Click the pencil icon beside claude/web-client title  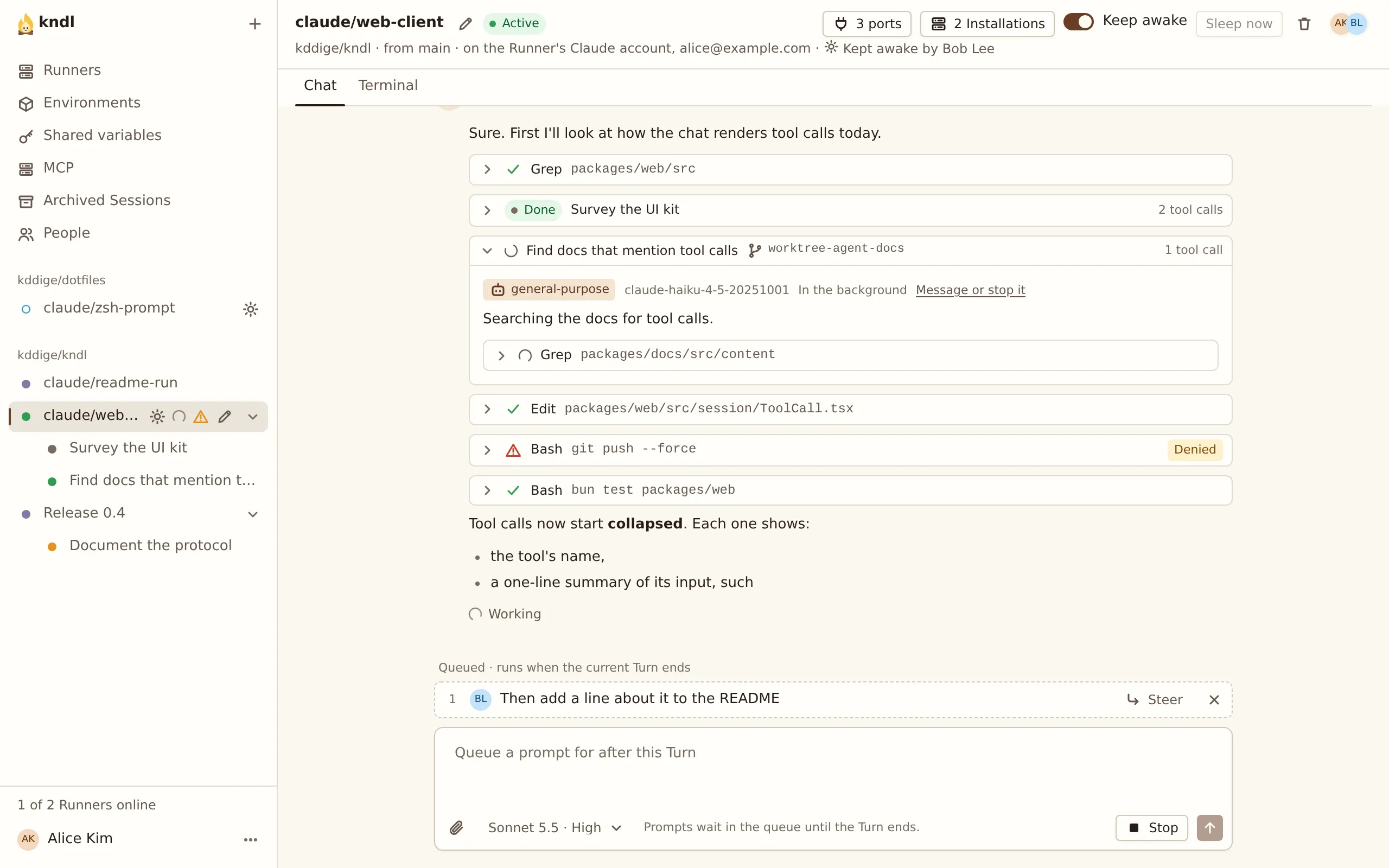pyautogui.click(x=466, y=23)
